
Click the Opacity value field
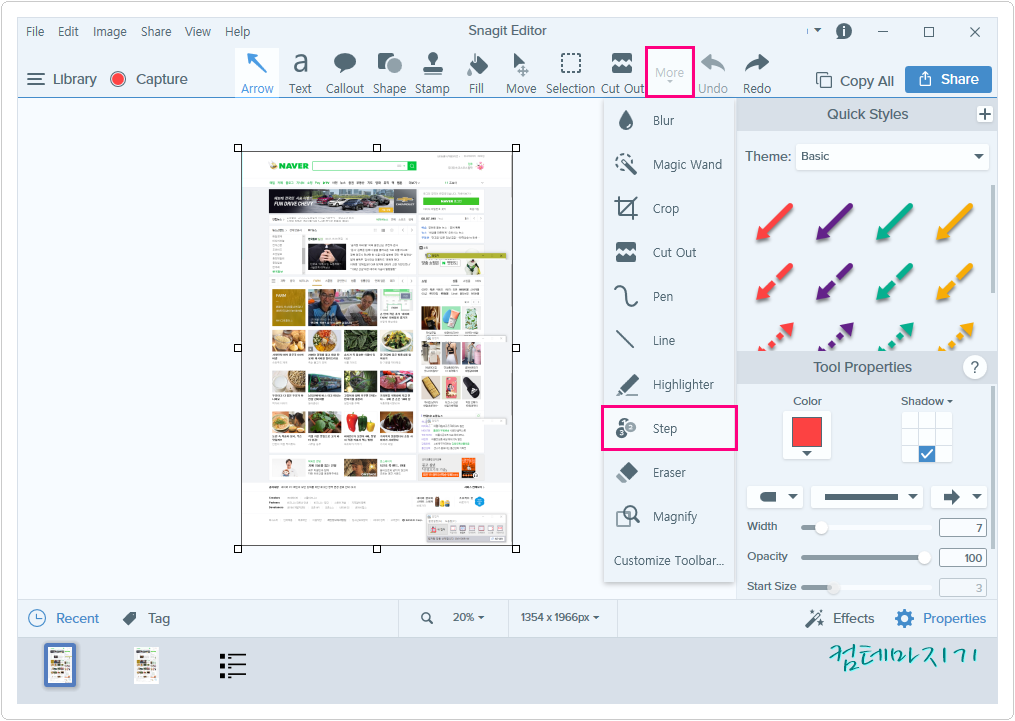[x=963, y=557]
